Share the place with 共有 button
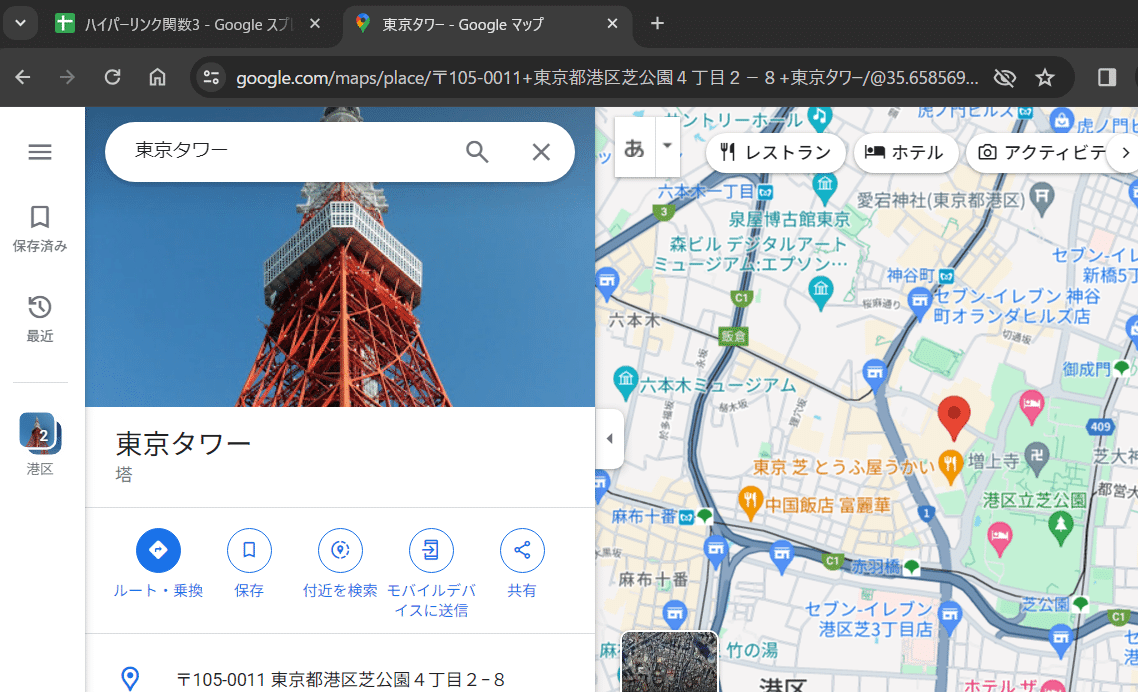The height and width of the screenshot is (692, 1138). [x=522, y=563]
